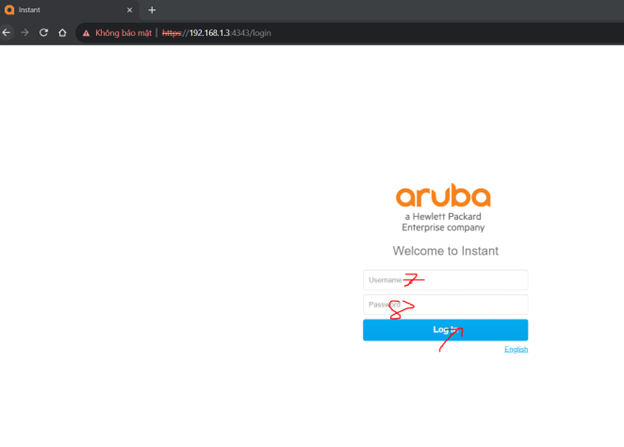Click 'a Hewlett Packard Enterprise company' text

click(x=445, y=222)
